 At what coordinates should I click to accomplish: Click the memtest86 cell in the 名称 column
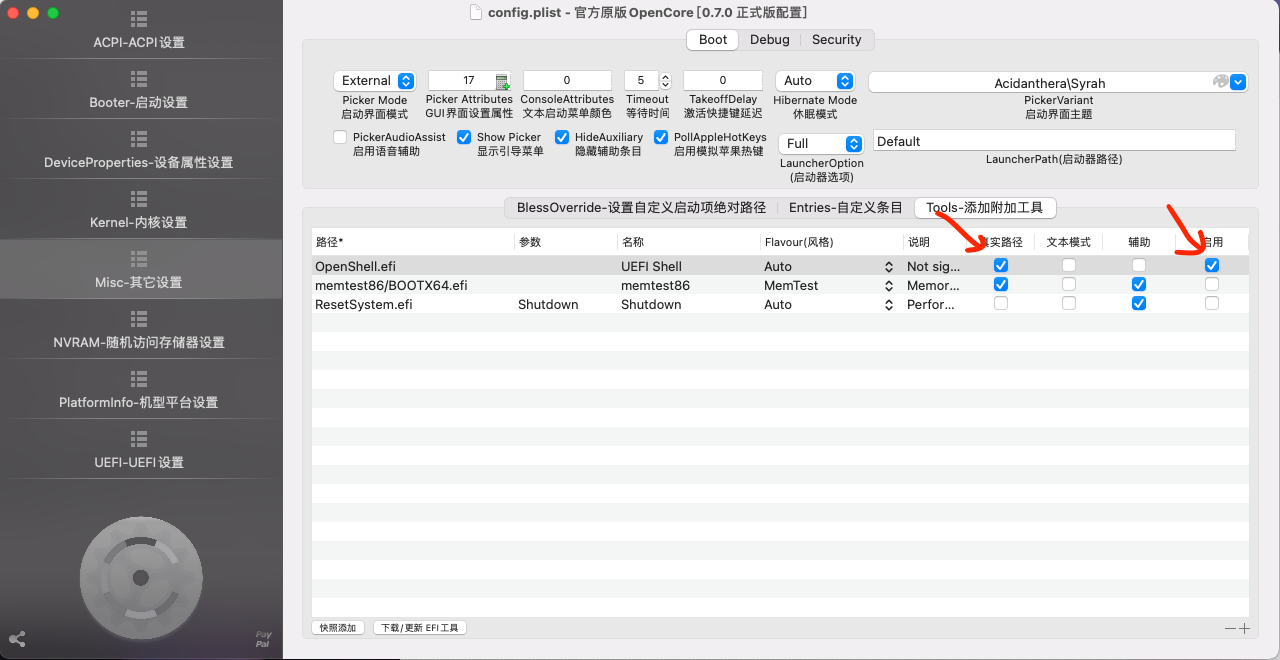click(x=689, y=286)
